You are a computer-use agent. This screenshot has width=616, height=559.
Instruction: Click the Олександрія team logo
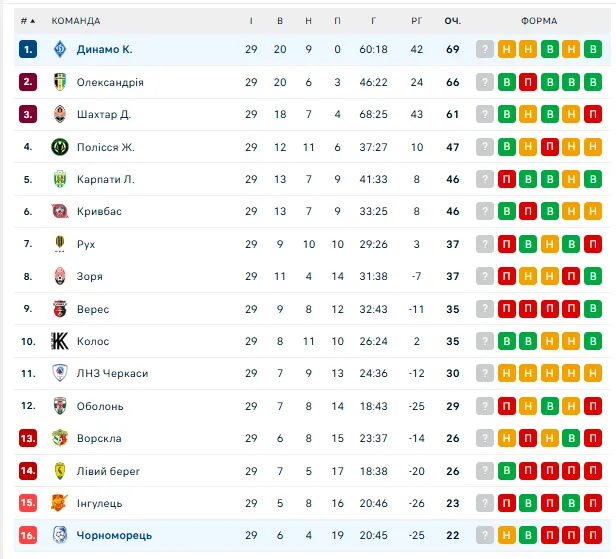[x=59, y=82]
